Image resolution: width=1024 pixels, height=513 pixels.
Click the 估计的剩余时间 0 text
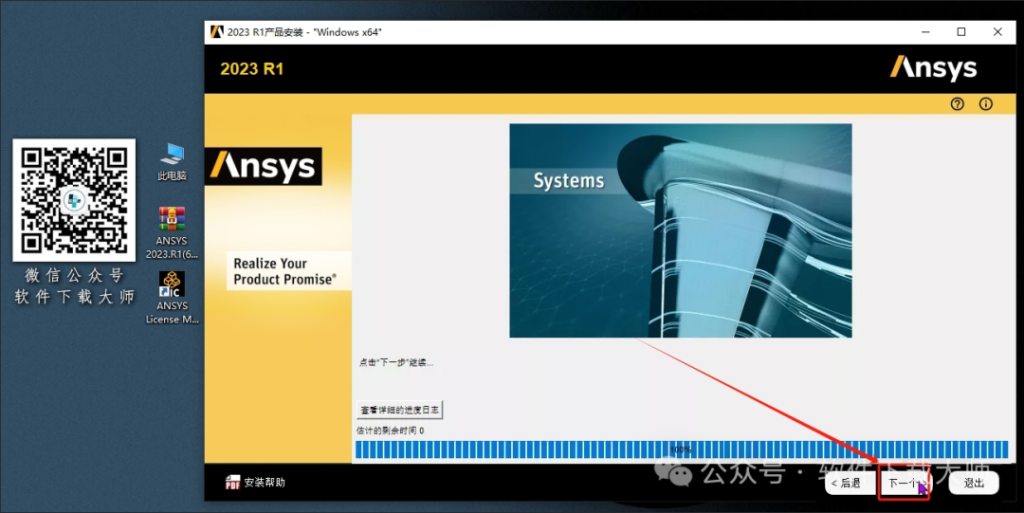pos(390,431)
